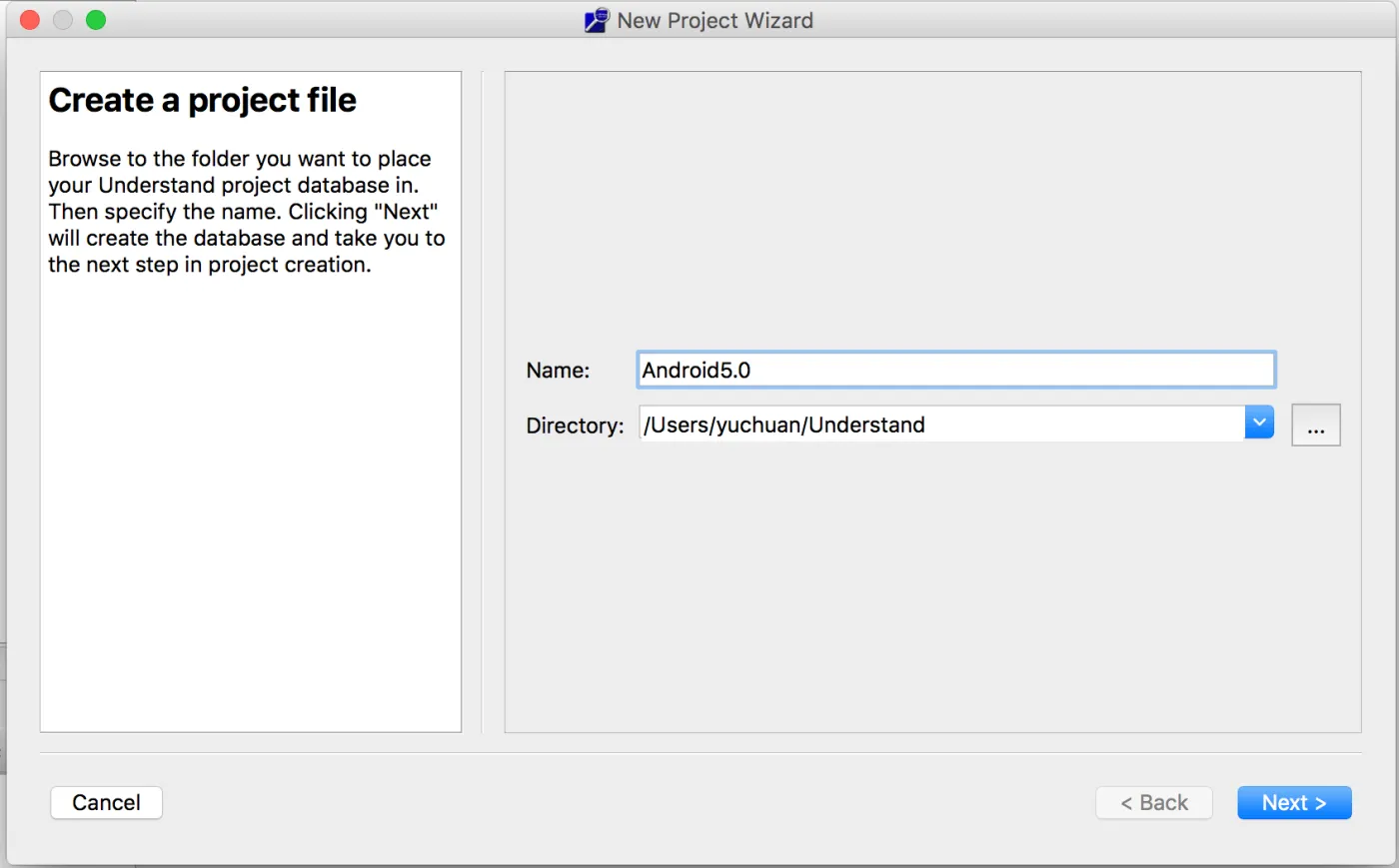Screen dimensions: 1399x868
Task: Close the wizard with red window button
Action: click(30, 20)
